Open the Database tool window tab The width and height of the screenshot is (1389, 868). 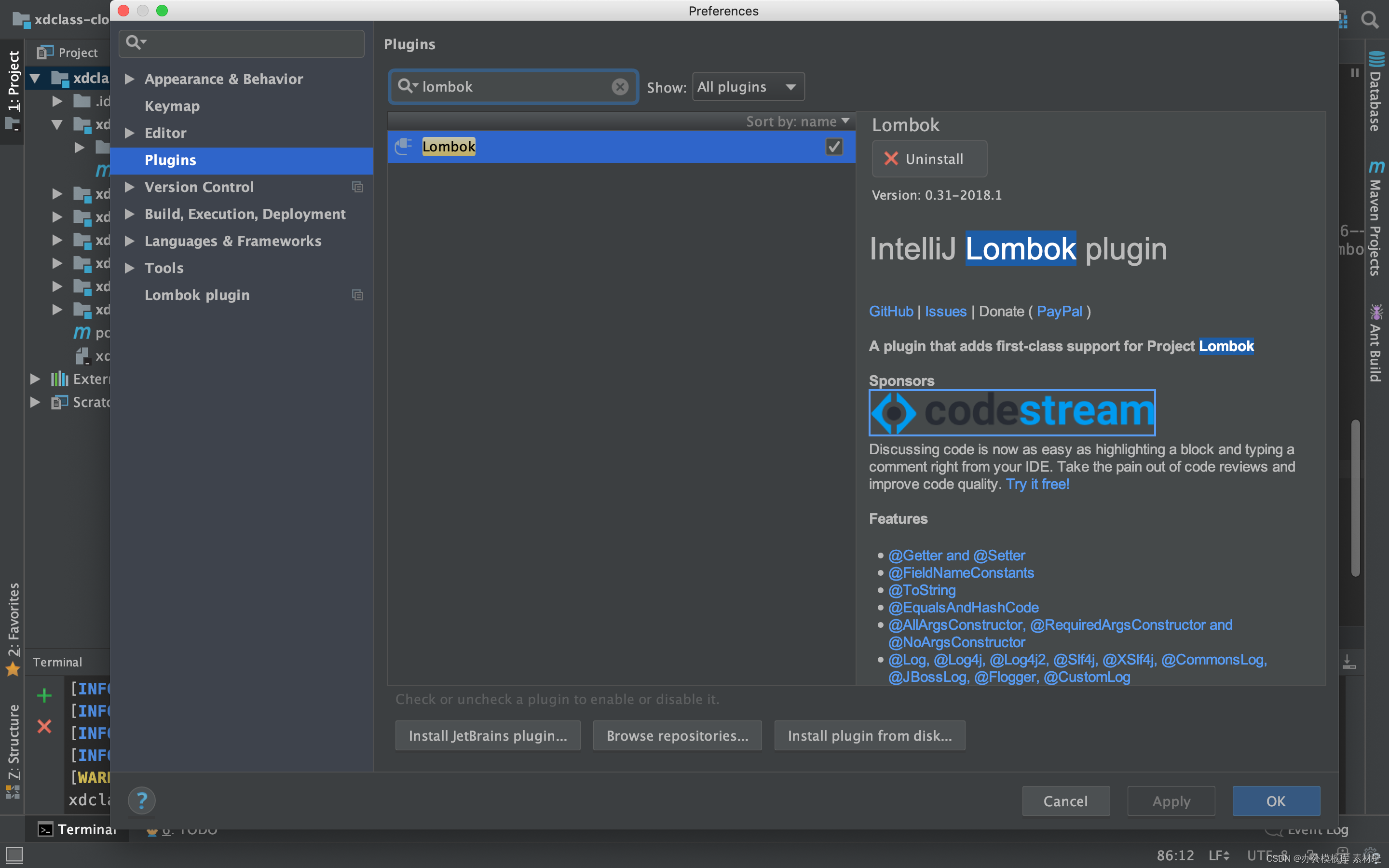[1375, 92]
